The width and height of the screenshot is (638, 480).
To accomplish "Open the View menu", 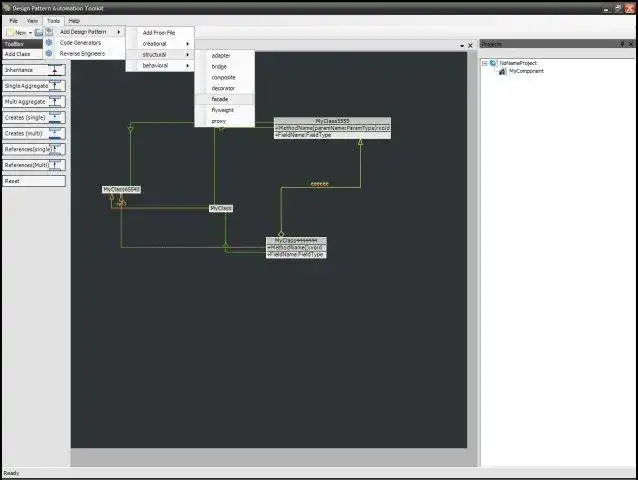I will pos(32,21).
